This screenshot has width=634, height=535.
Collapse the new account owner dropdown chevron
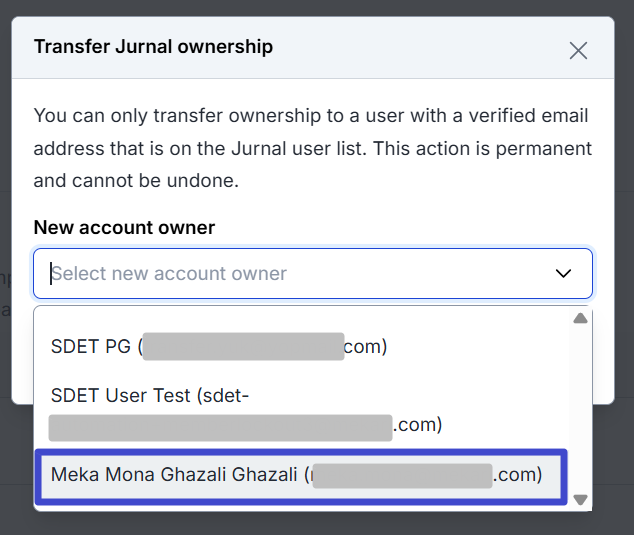pos(563,274)
